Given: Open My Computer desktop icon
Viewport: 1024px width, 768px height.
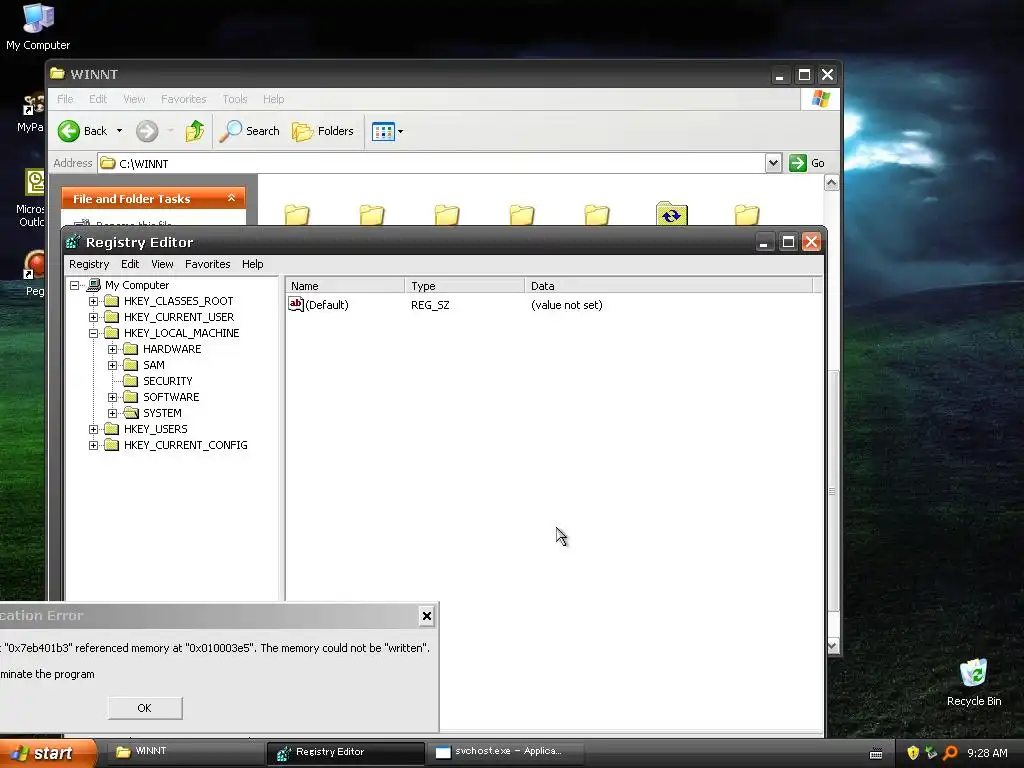Looking at the screenshot, I should tap(38, 27).
